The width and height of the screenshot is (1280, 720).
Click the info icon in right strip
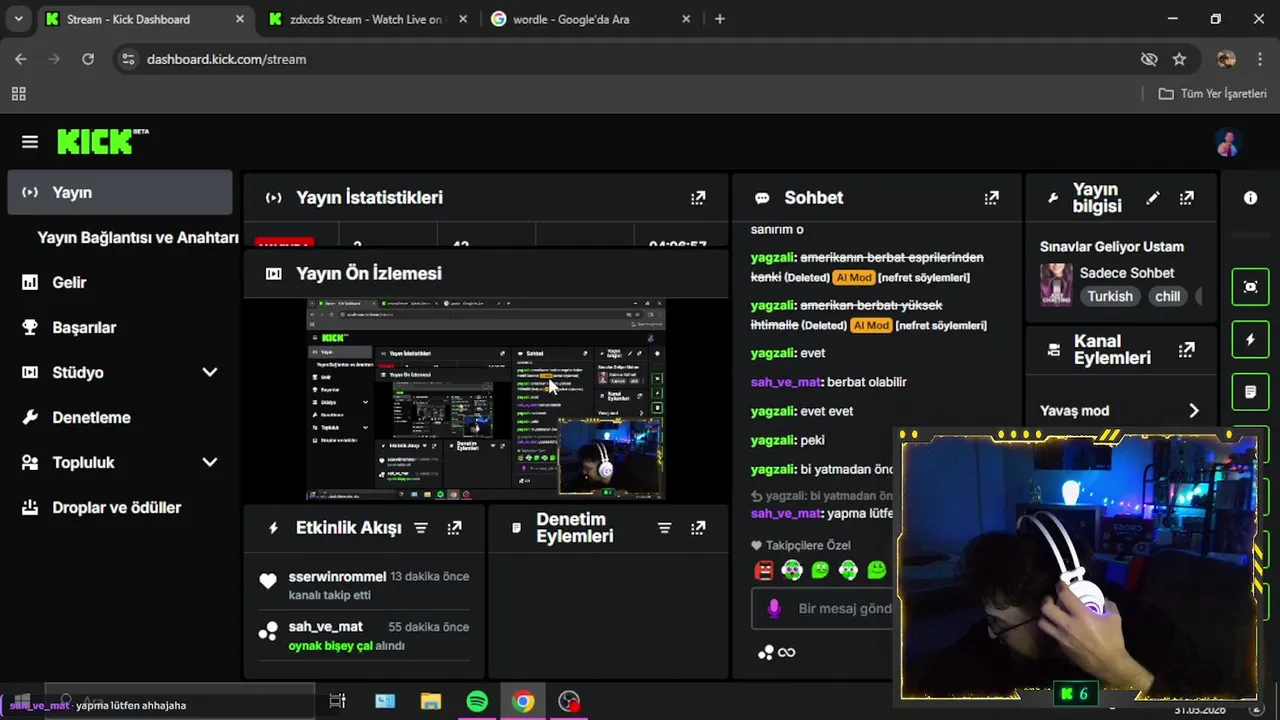pos(1250,198)
